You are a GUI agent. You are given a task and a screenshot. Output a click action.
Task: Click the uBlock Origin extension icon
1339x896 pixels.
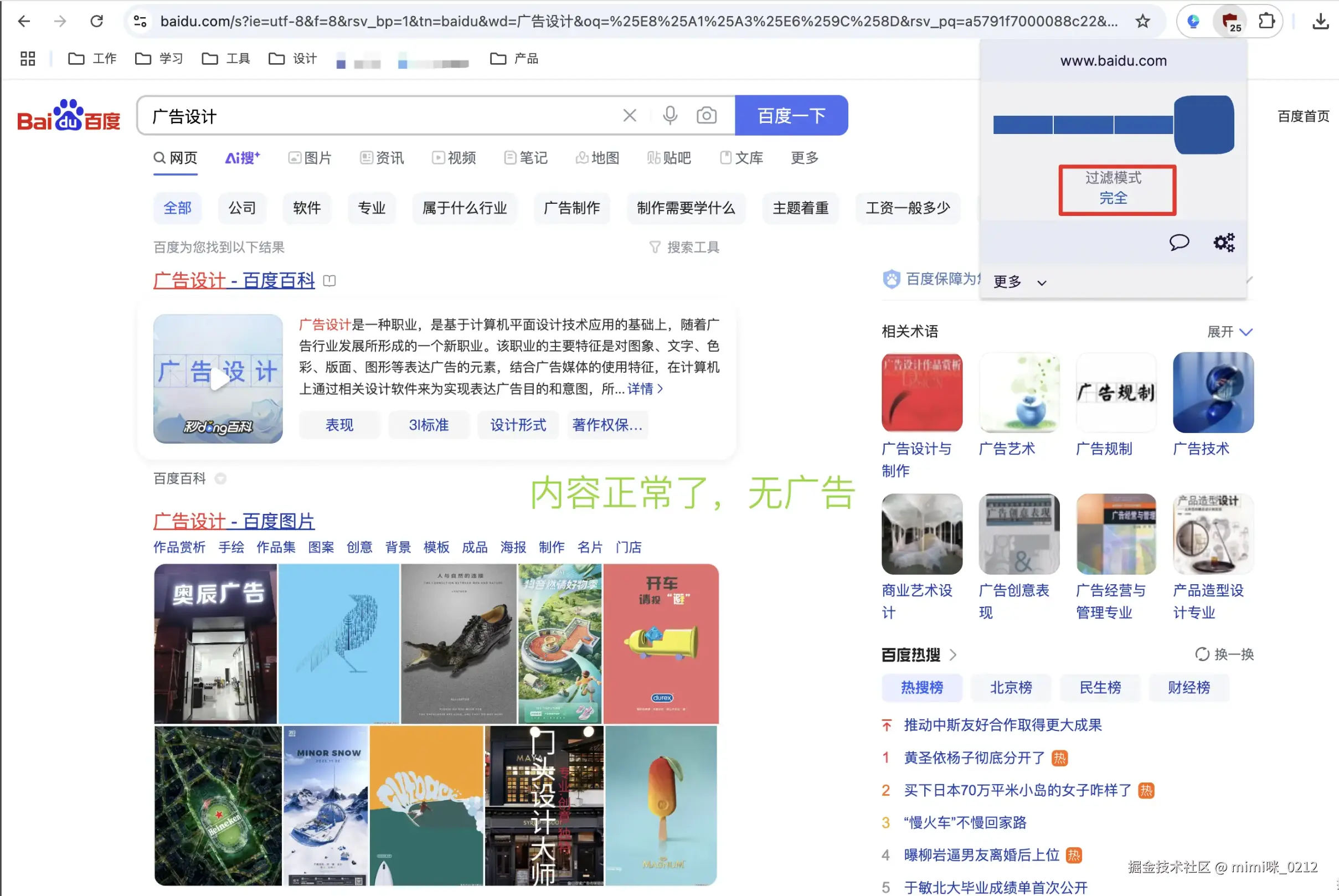[x=1229, y=22]
